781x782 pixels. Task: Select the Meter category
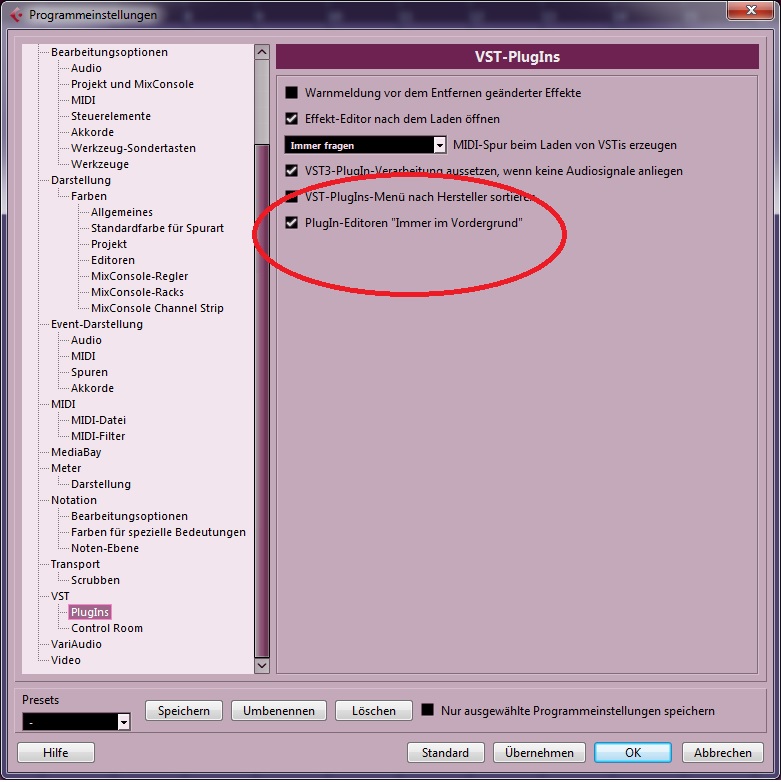click(x=66, y=468)
